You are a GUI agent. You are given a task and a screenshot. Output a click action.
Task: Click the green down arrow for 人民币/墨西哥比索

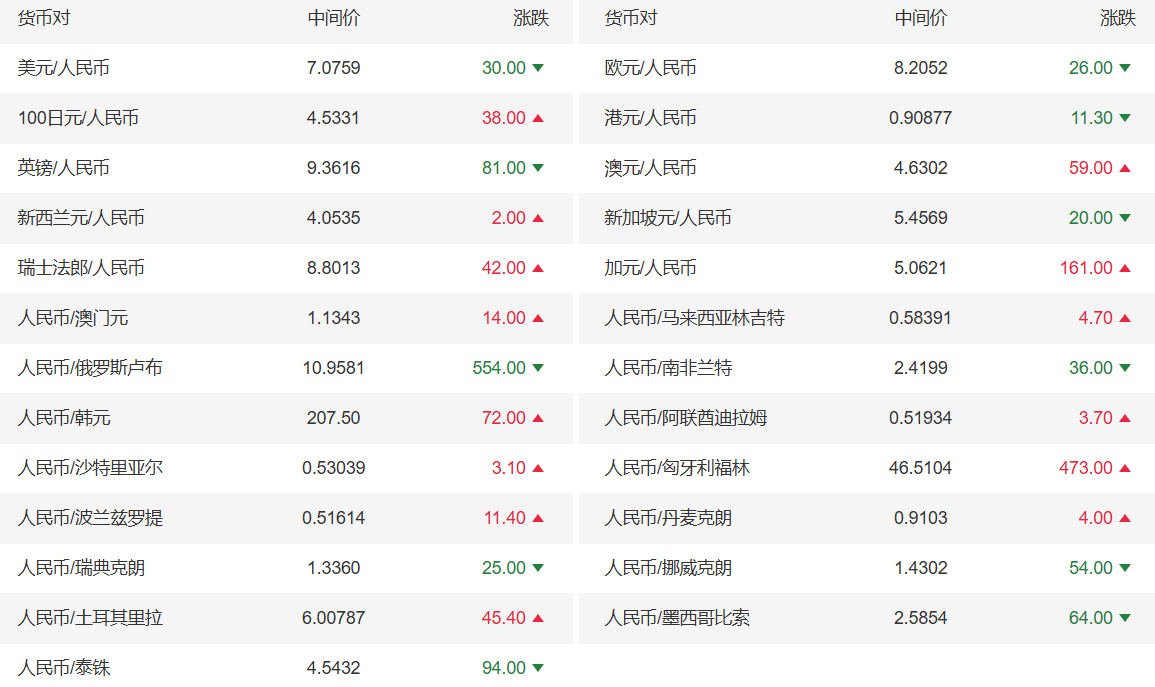(x=1125, y=618)
